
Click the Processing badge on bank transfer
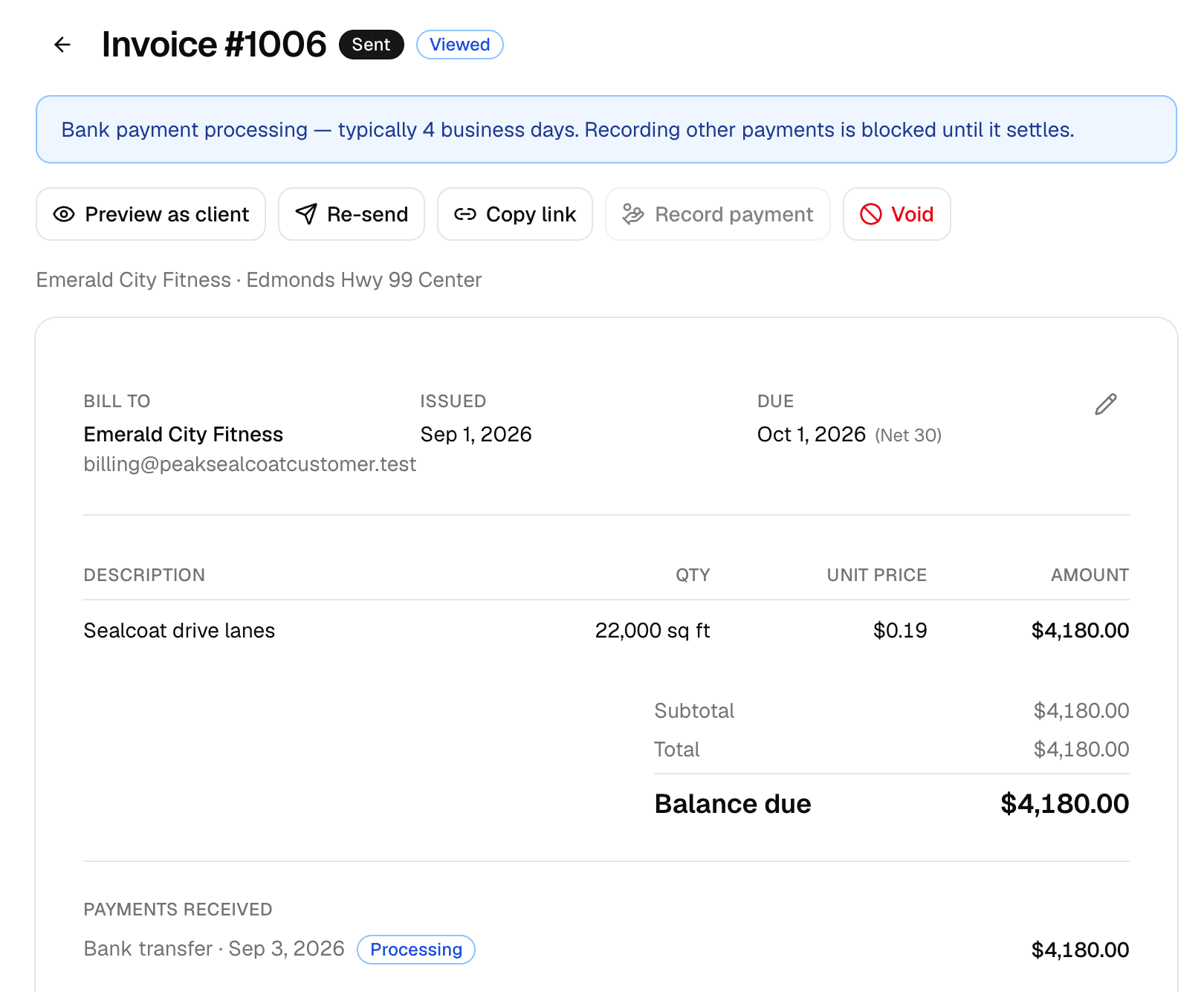(416, 950)
